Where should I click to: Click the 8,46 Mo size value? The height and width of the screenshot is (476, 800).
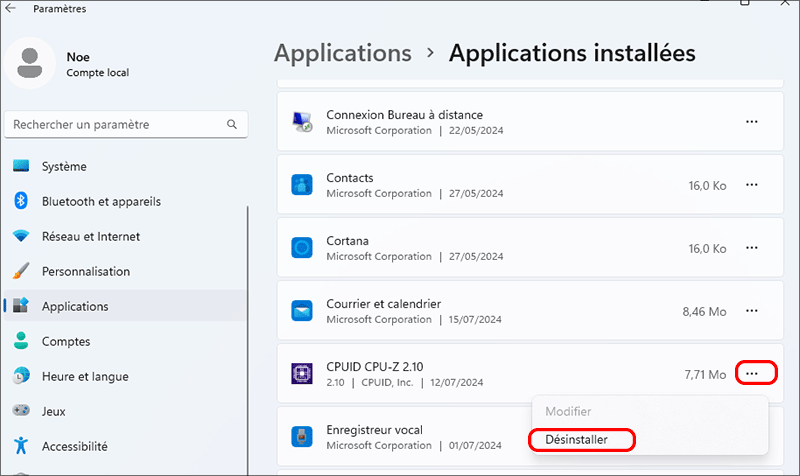click(705, 312)
